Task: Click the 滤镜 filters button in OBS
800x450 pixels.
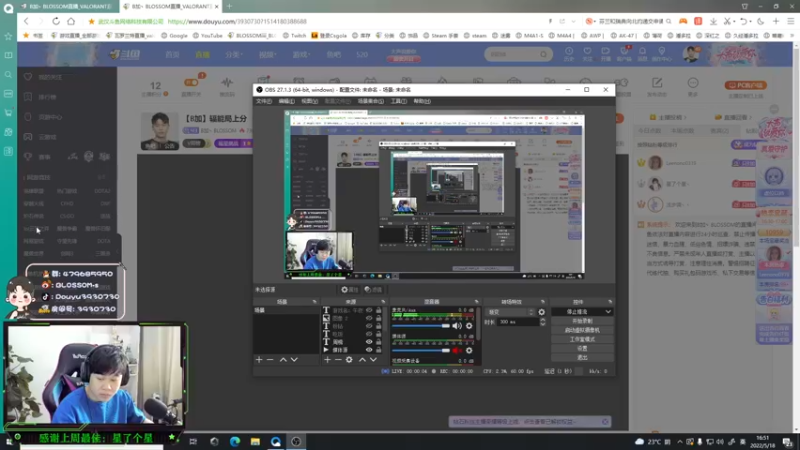Action: pyautogui.click(x=373, y=289)
